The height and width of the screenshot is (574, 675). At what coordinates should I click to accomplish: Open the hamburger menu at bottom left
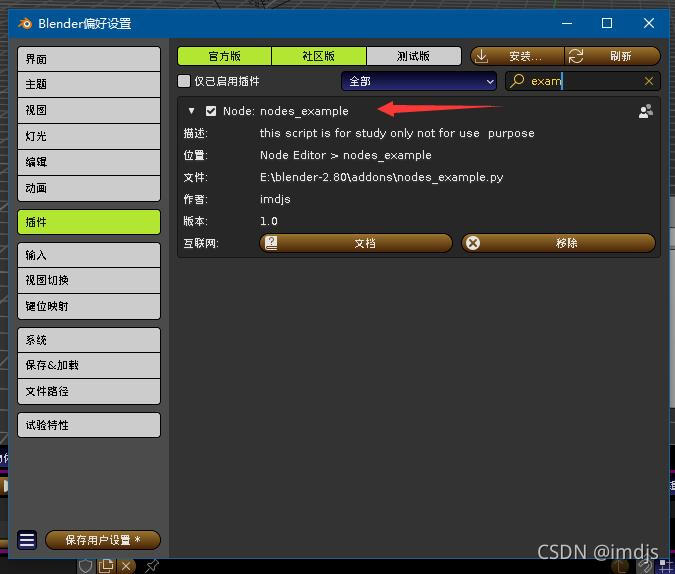click(x=27, y=540)
